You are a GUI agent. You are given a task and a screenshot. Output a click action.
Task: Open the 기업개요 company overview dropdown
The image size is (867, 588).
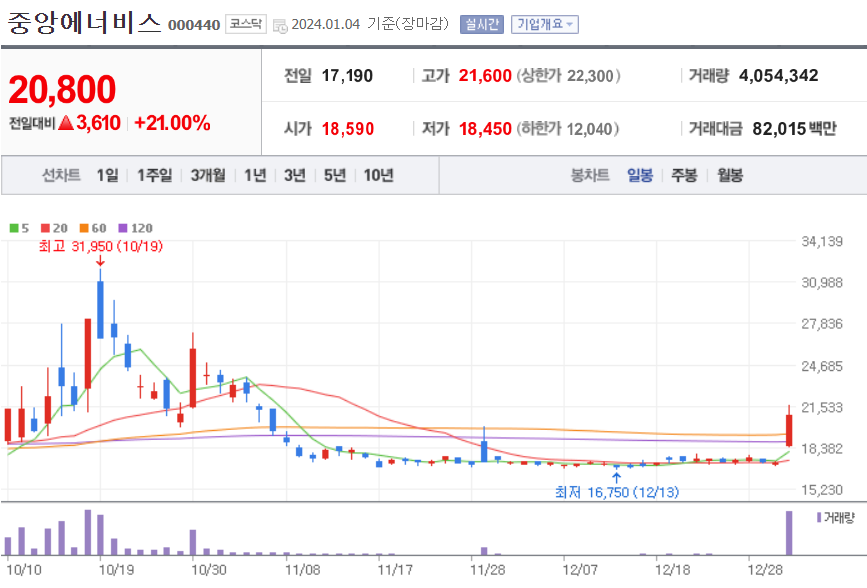tap(545, 24)
